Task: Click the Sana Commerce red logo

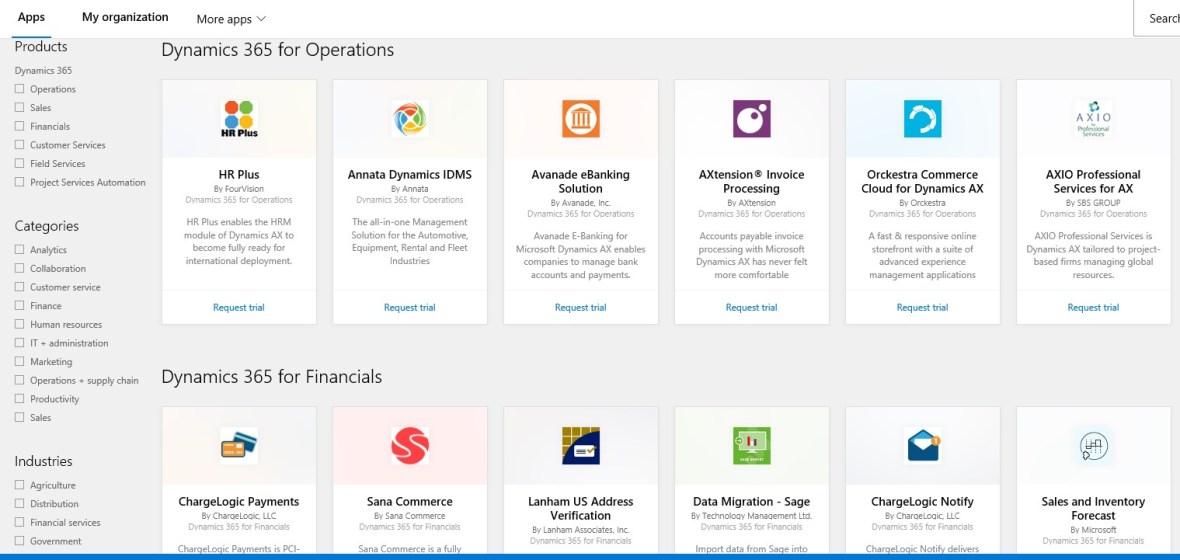Action: [x=410, y=445]
